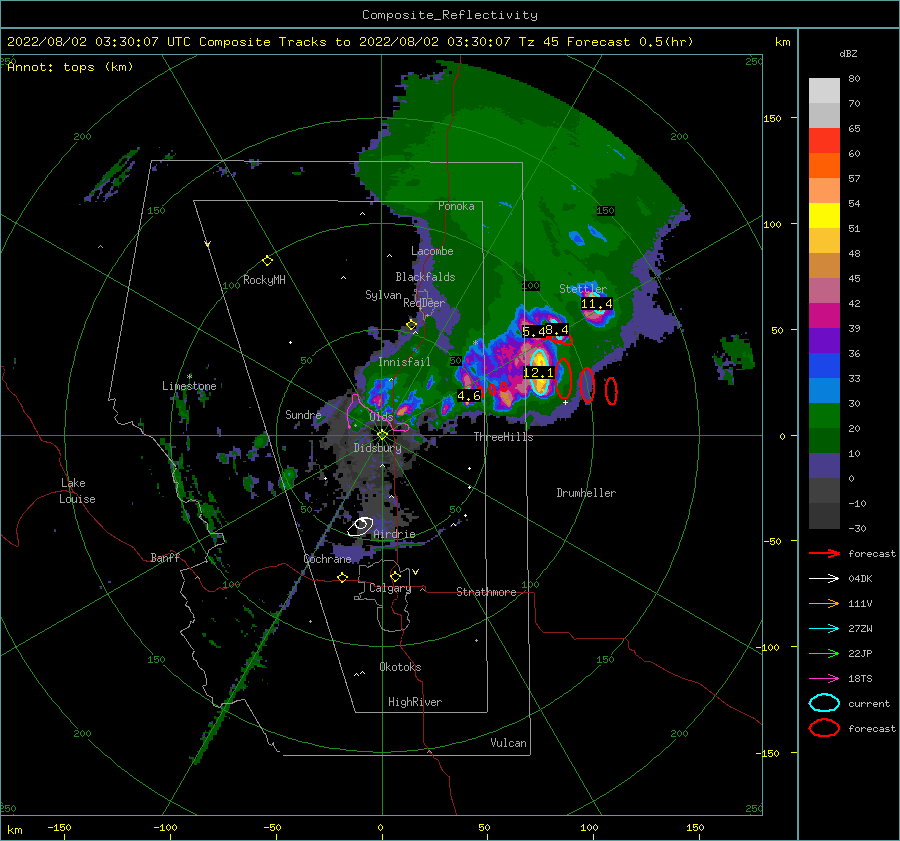This screenshot has height=841, width=900.
Task: Click the rightmost red forecast ellipse on map
Action: (611, 390)
